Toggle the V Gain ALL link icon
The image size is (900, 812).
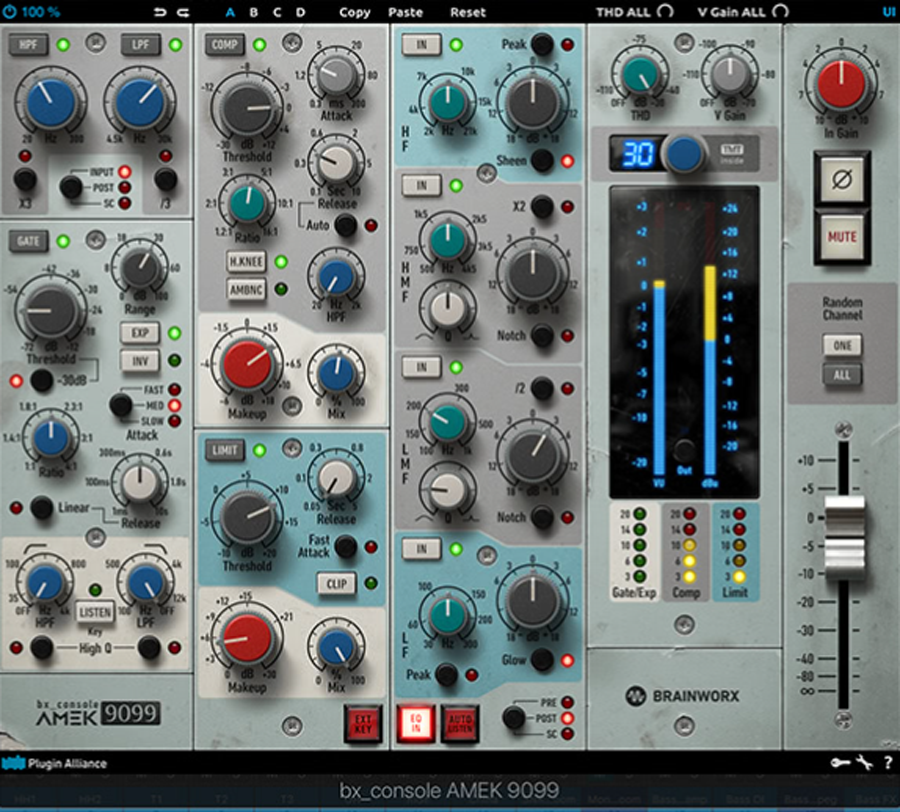click(x=781, y=11)
